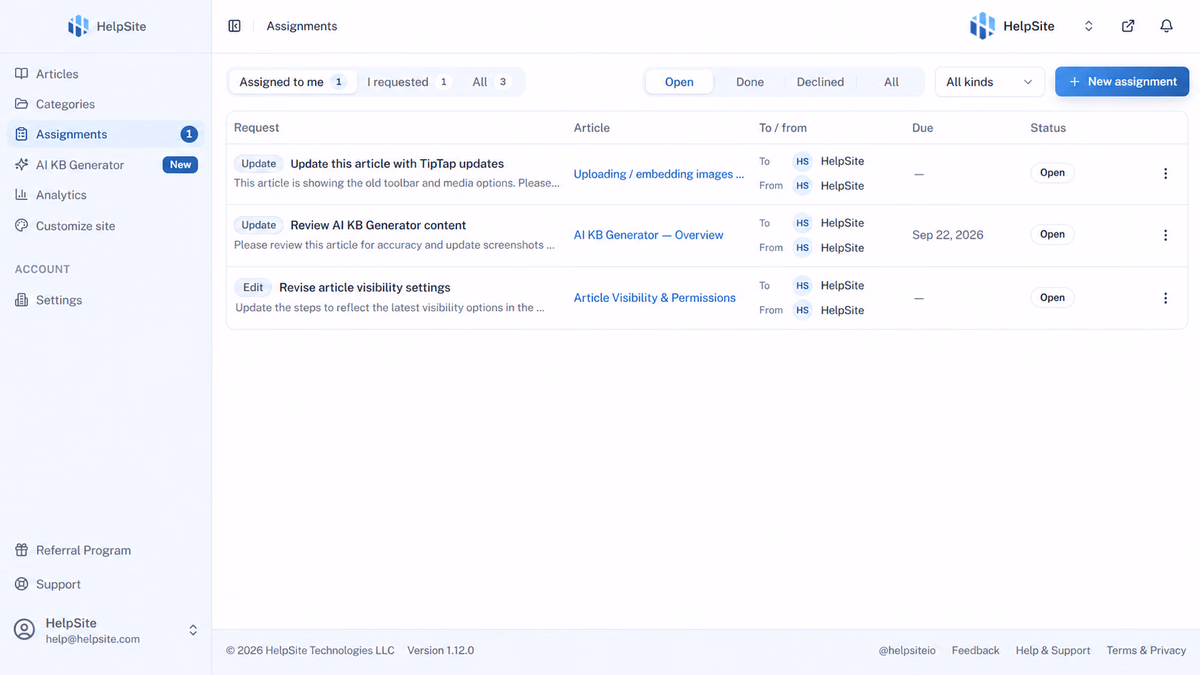Select 'Review AI KB Generator content' request
Viewport: 1200px width, 675px height.
pos(378,225)
